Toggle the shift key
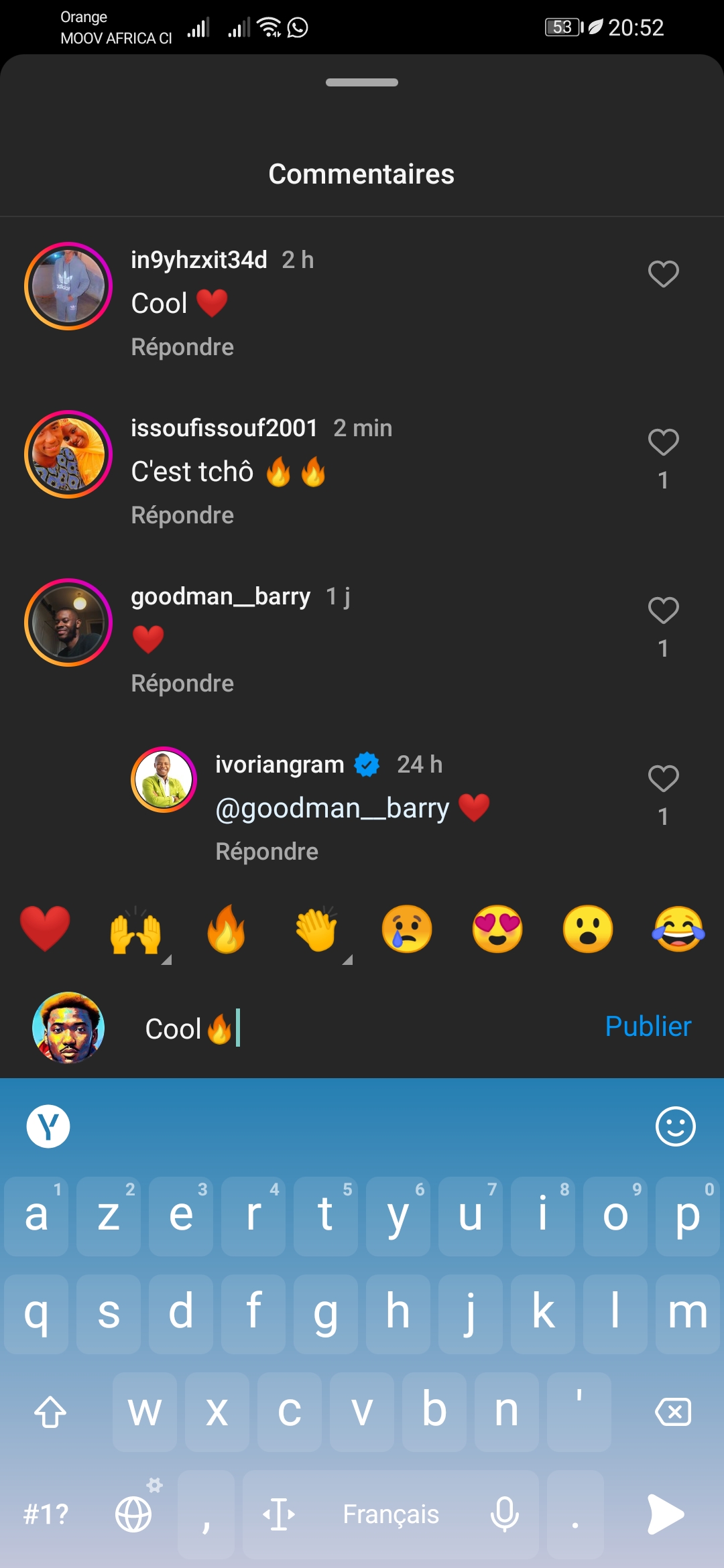 pos(50,1411)
